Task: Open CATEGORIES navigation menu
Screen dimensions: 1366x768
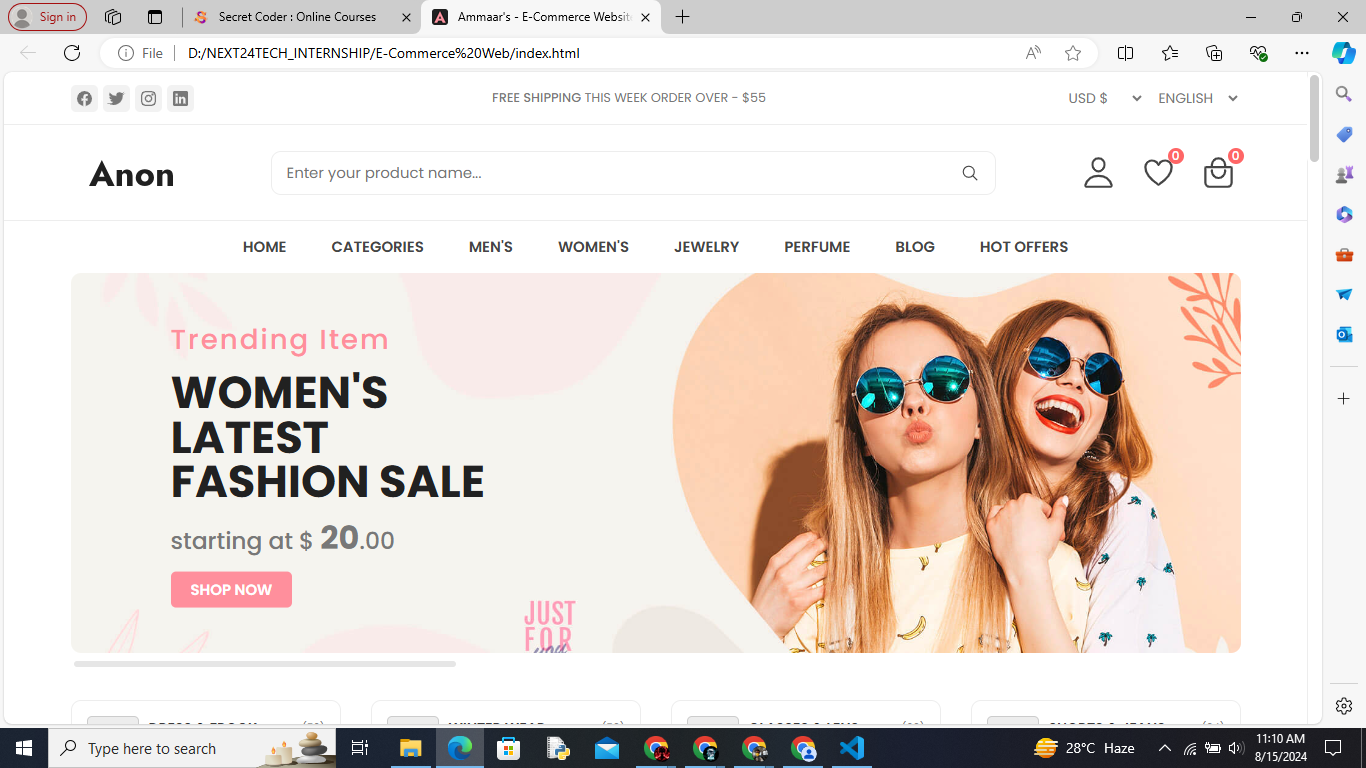Action: 377,247
